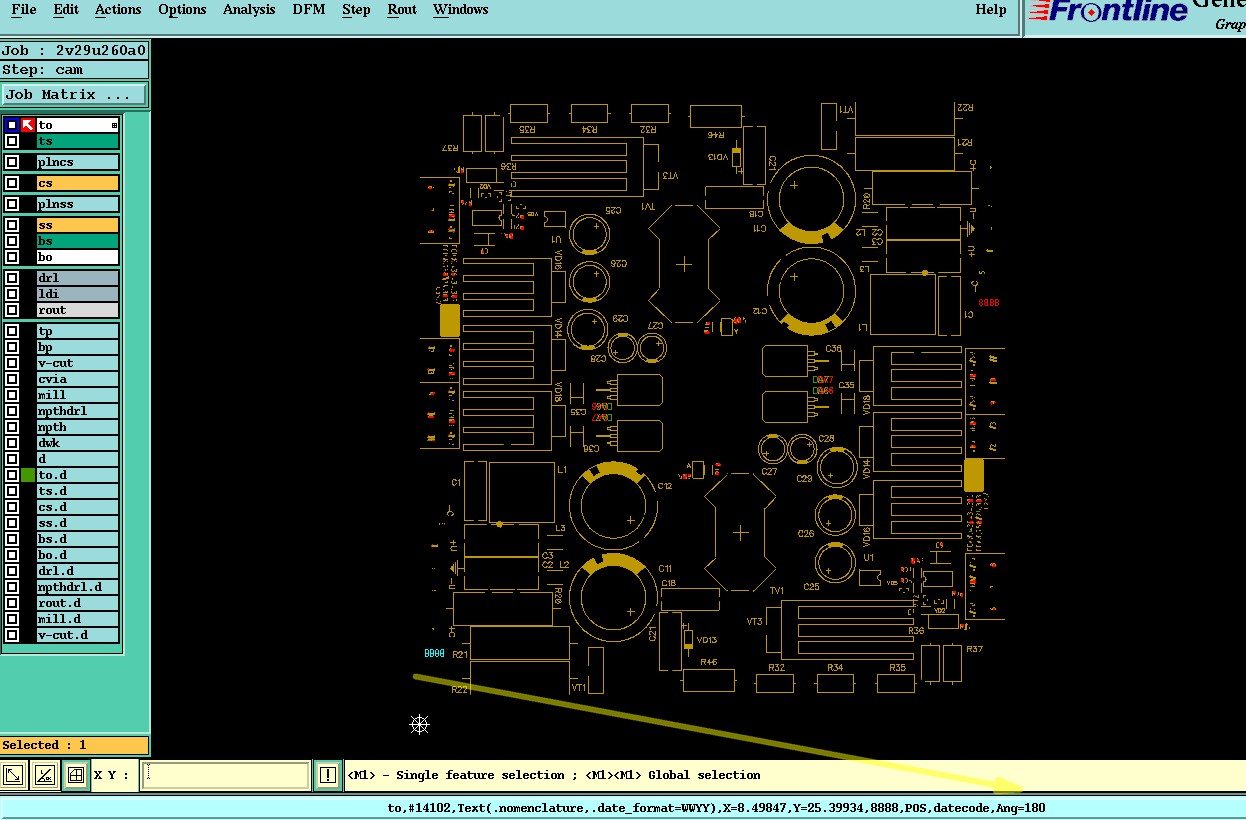Open the Options menu
This screenshot has height=820, width=1246.
point(182,10)
